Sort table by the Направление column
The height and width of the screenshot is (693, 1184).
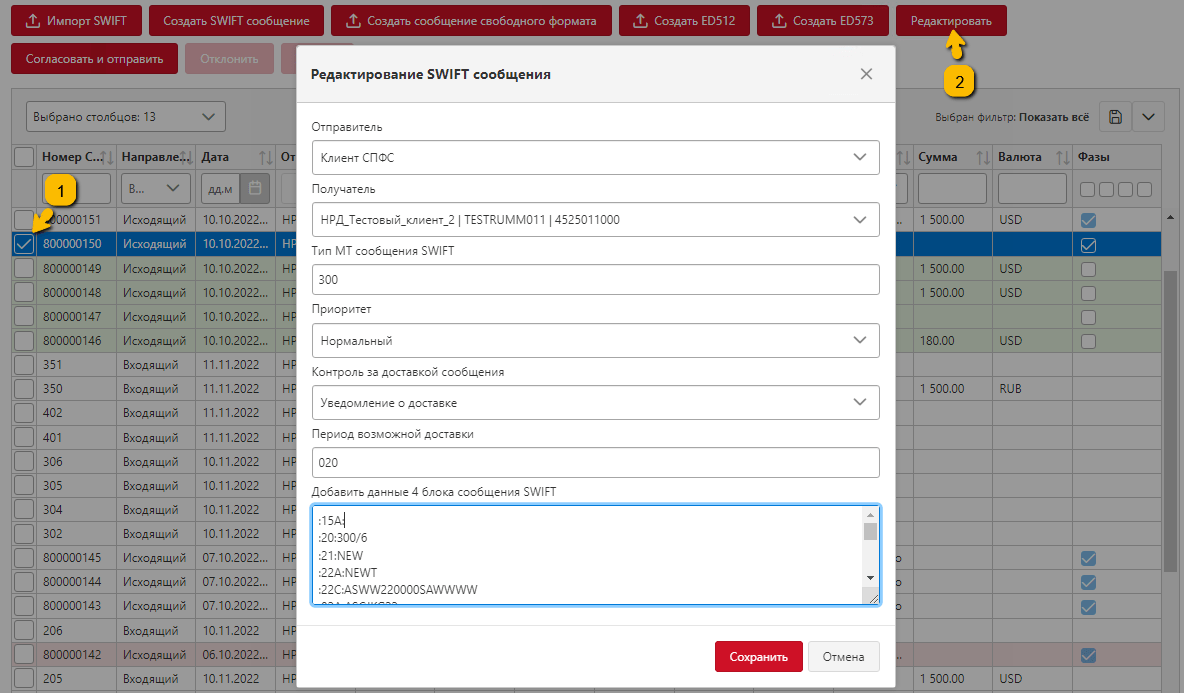pos(187,157)
